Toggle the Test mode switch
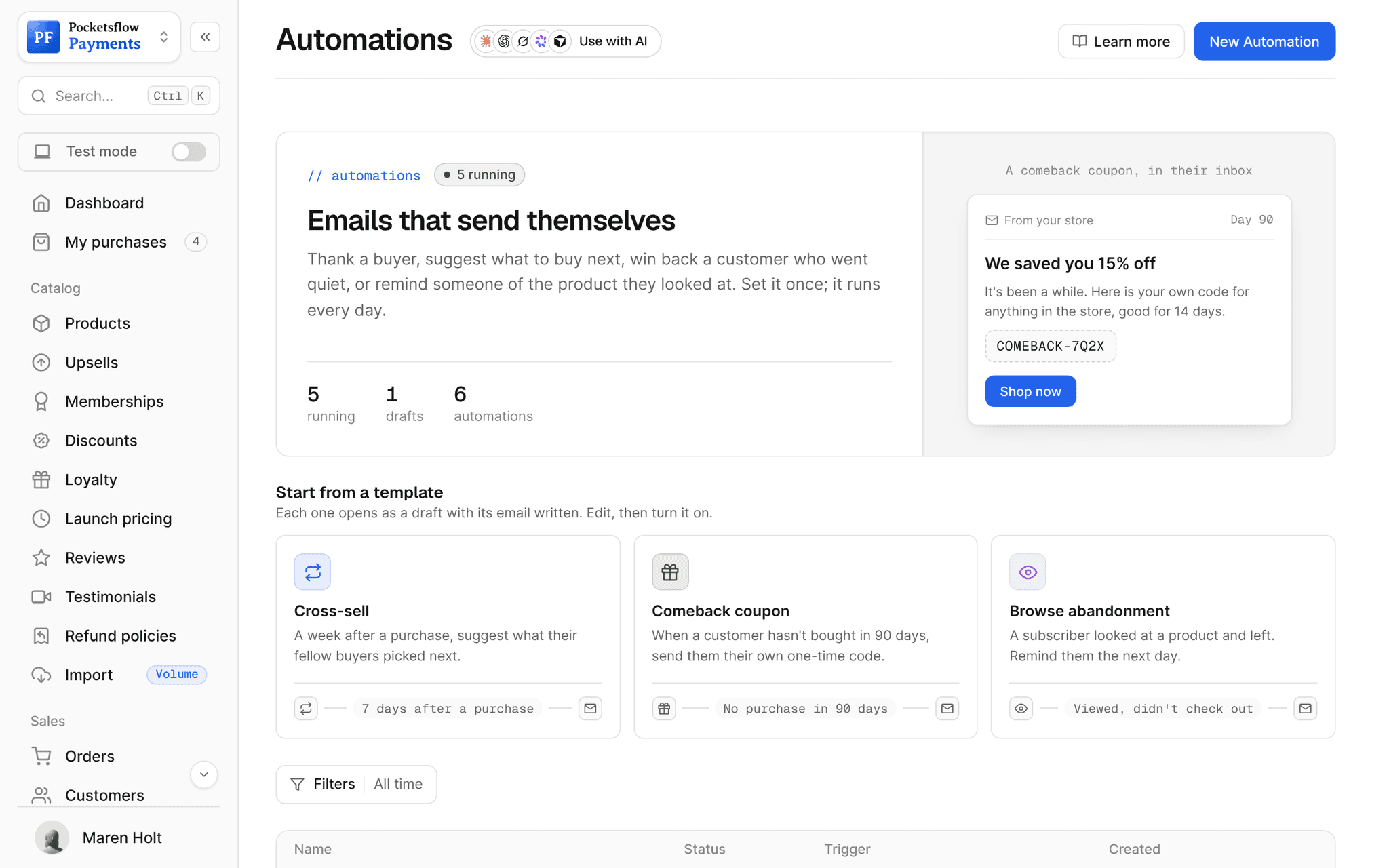Viewport: 1389px width, 868px height. pyautogui.click(x=189, y=152)
